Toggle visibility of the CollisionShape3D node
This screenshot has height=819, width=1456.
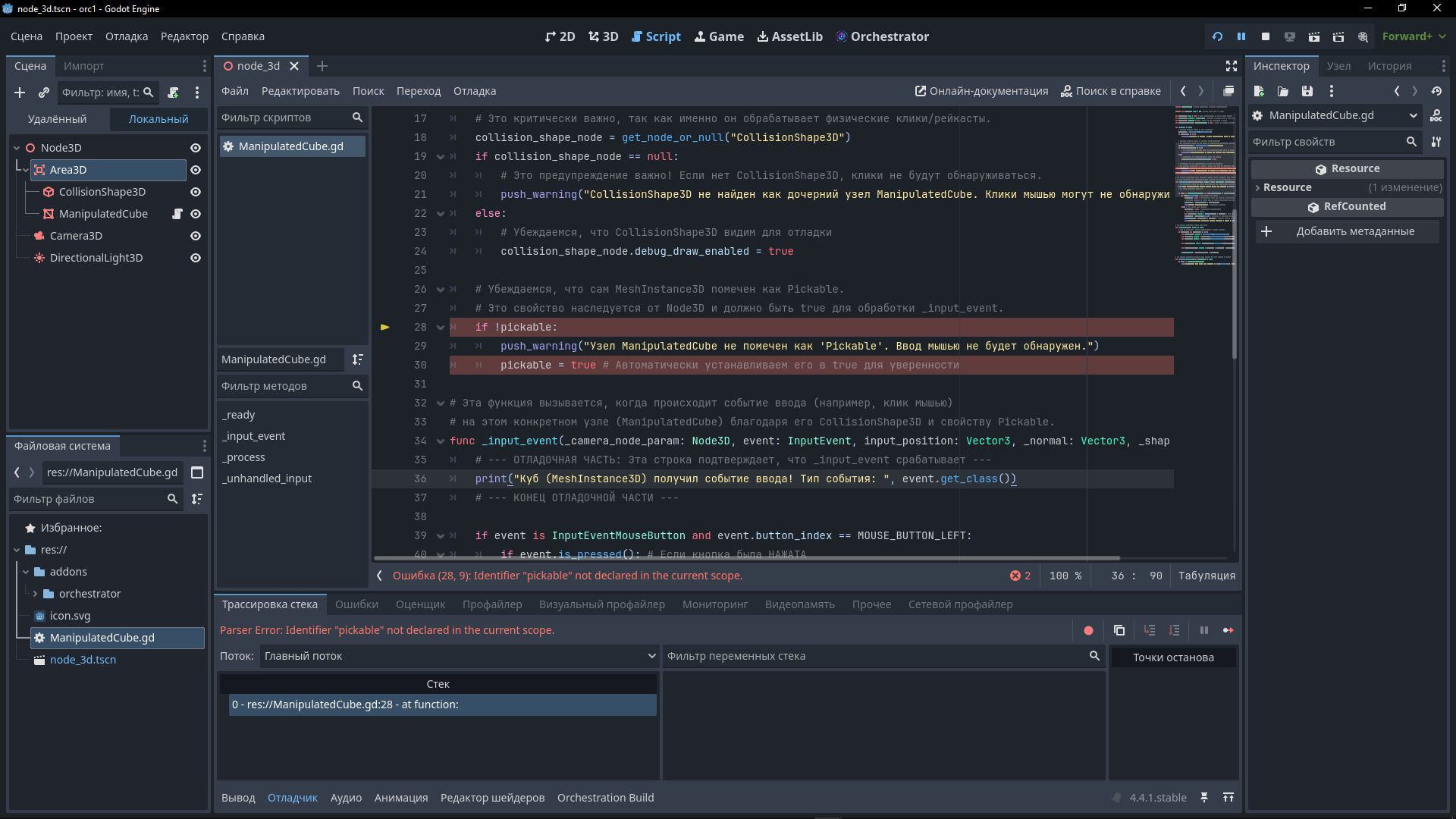click(195, 192)
